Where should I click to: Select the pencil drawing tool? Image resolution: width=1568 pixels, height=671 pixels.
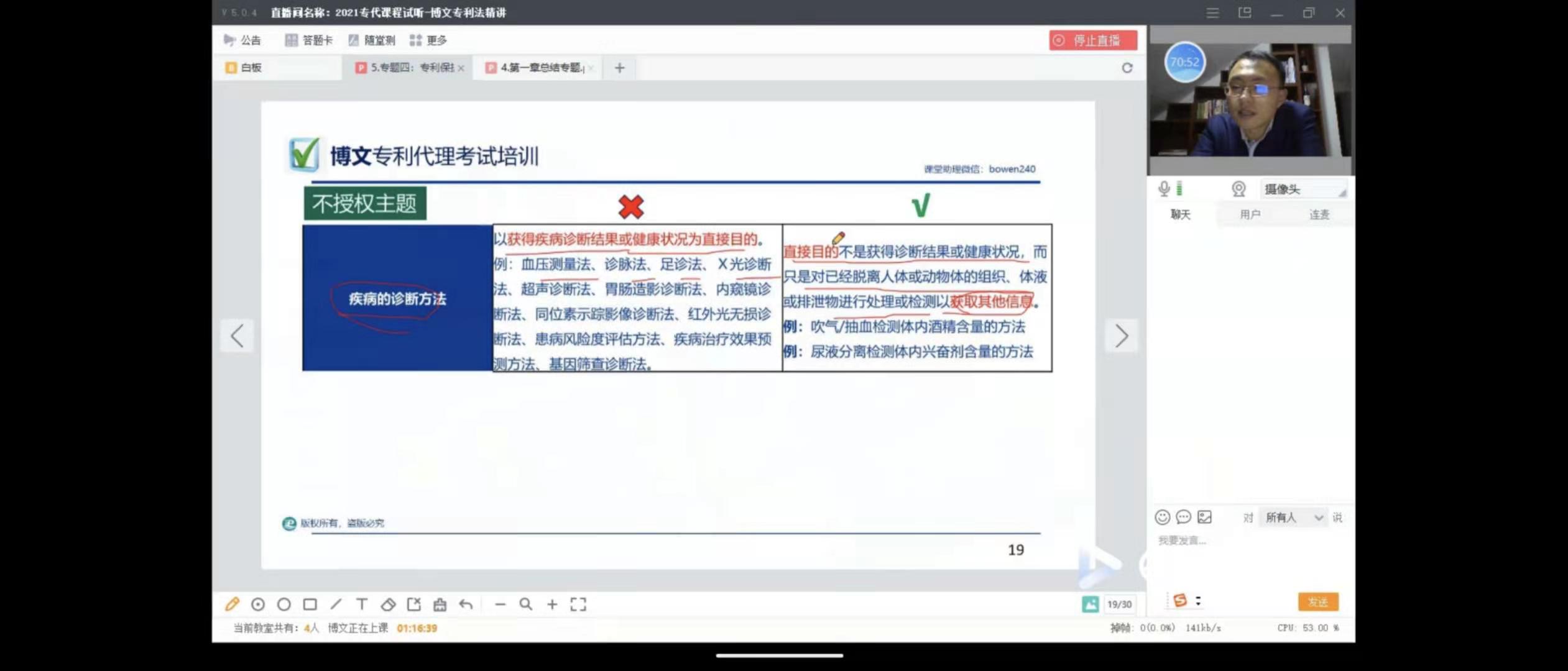click(232, 604)
